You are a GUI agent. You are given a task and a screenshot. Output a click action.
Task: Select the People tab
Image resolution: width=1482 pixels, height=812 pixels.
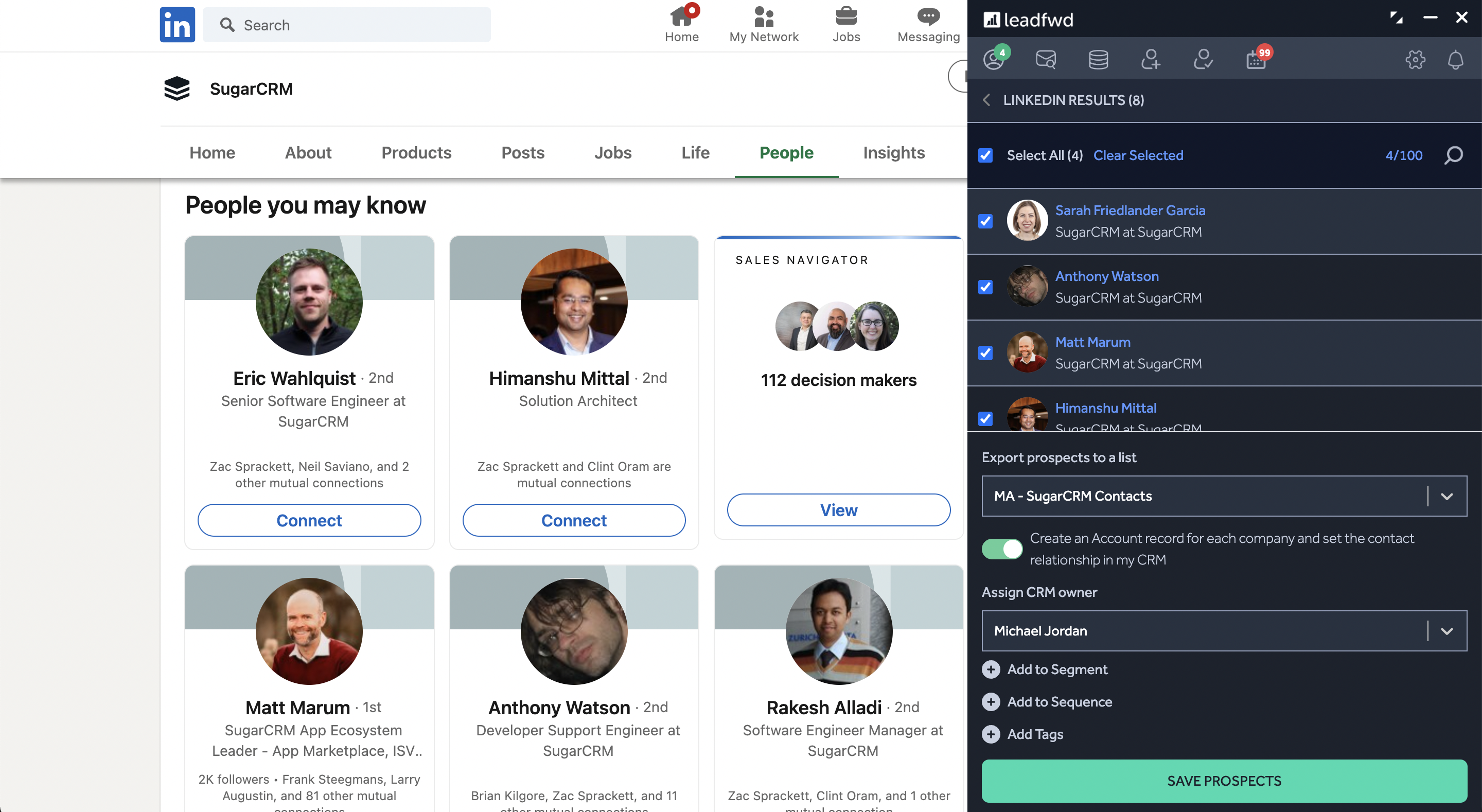click(786, 152)
